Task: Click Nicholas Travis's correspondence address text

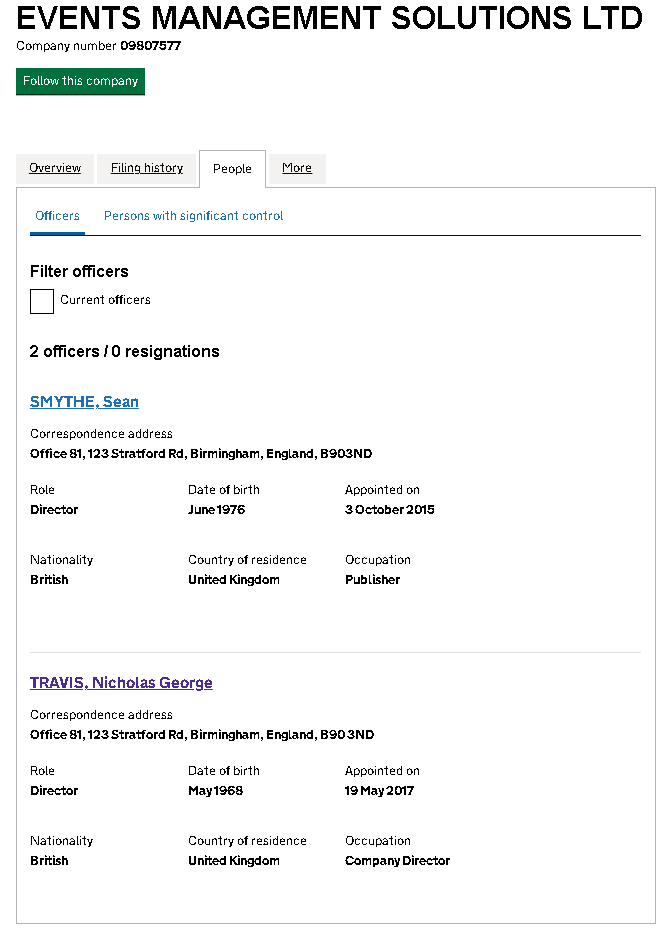Action: tap(202, 735)
